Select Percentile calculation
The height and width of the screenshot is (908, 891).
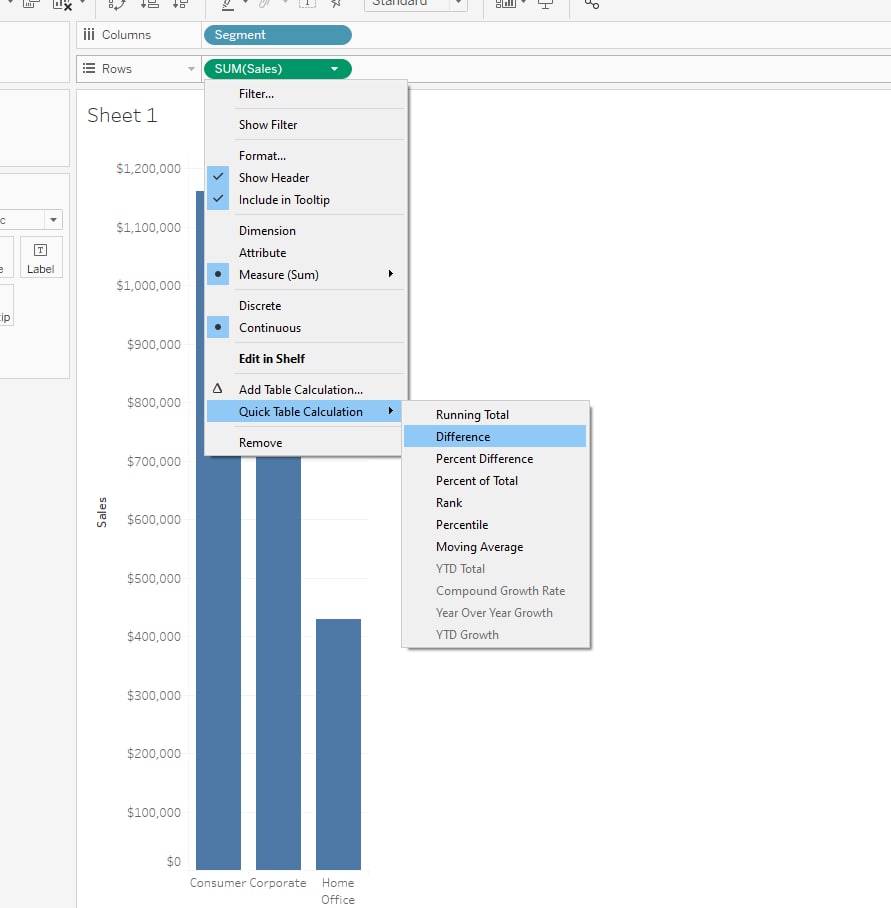[x=495, y=525]
